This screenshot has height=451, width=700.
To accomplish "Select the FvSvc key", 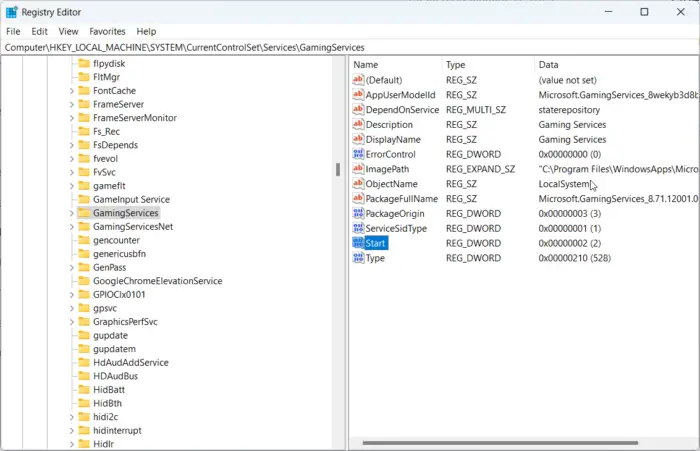I will point(104,172).
